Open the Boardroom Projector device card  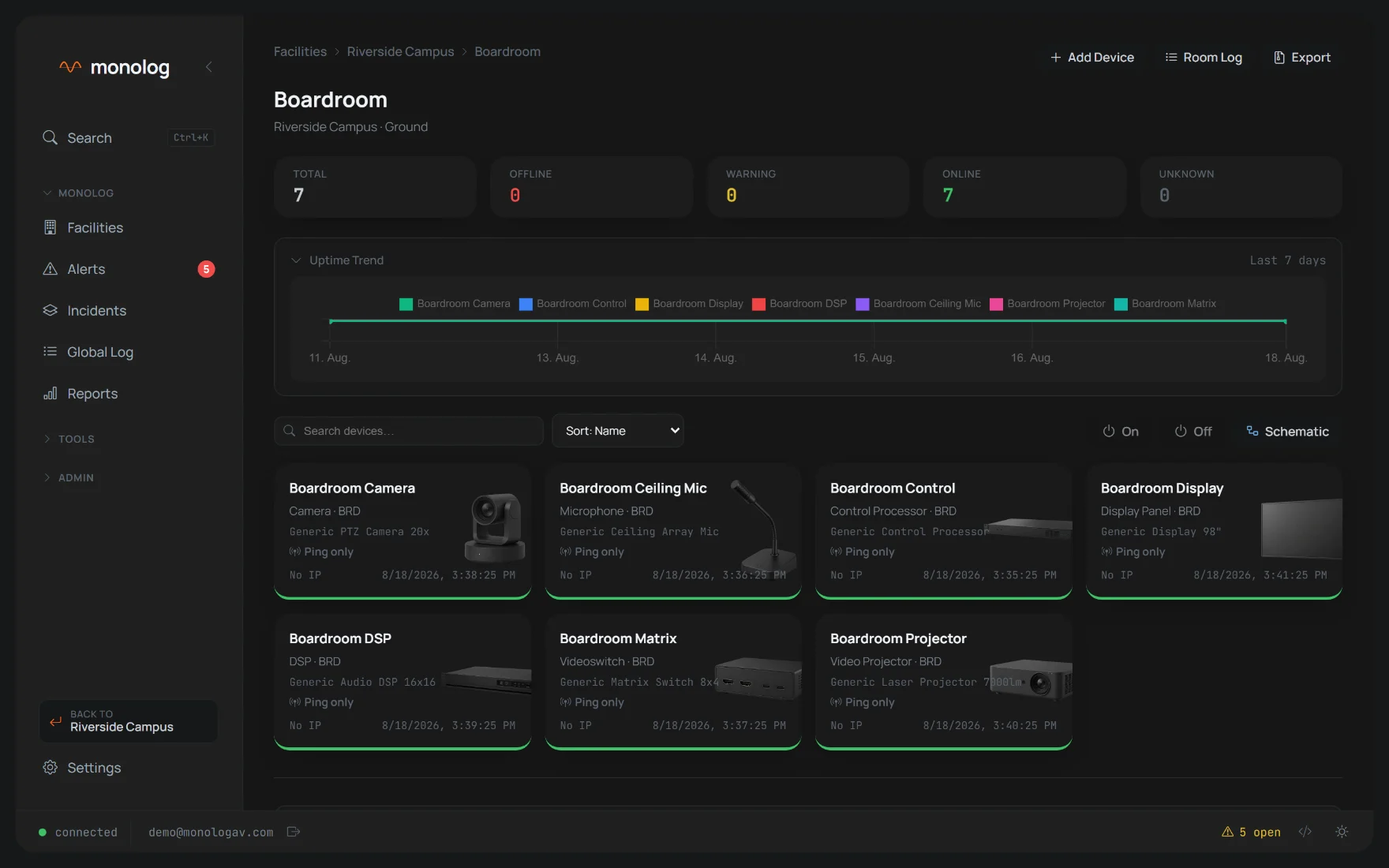coord(944,683)
